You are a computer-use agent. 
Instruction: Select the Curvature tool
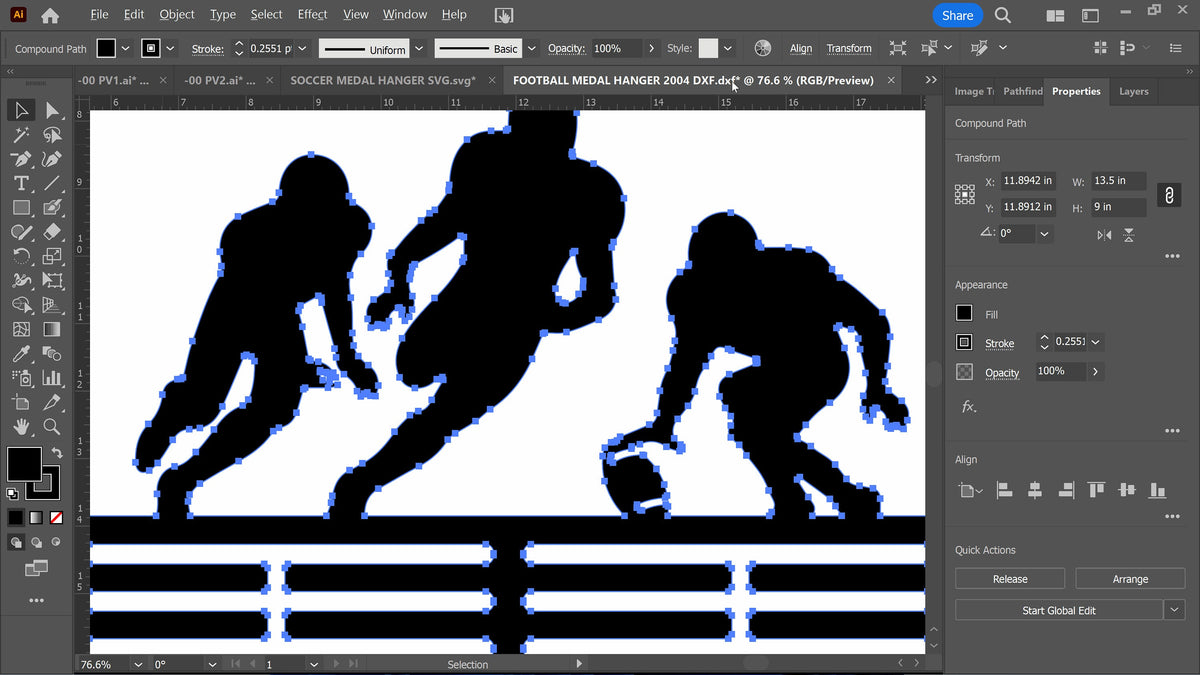(52, 159)
